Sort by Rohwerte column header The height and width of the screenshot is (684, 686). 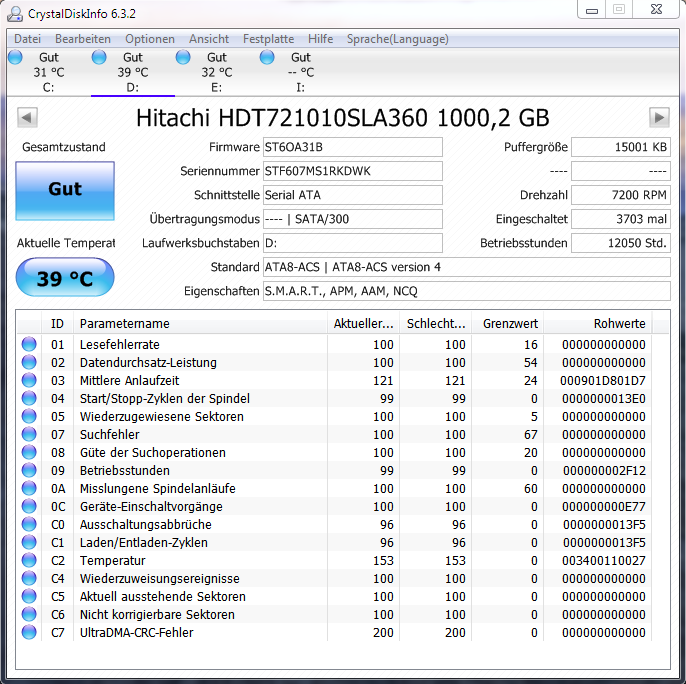click(x=598, y=323)
